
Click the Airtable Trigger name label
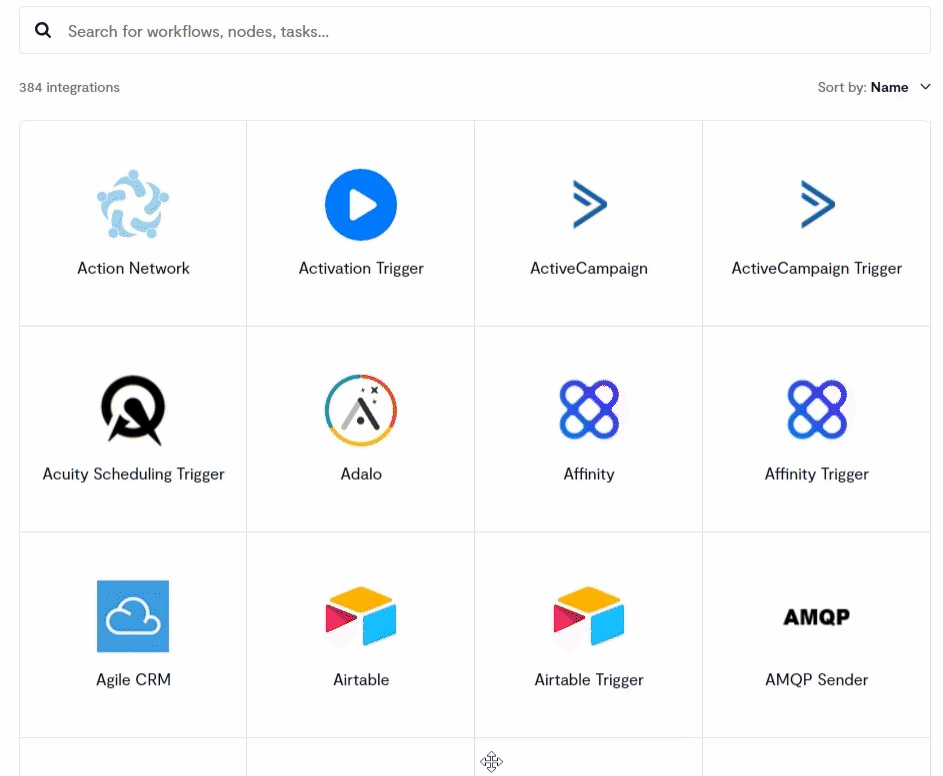tap(589, 680)
